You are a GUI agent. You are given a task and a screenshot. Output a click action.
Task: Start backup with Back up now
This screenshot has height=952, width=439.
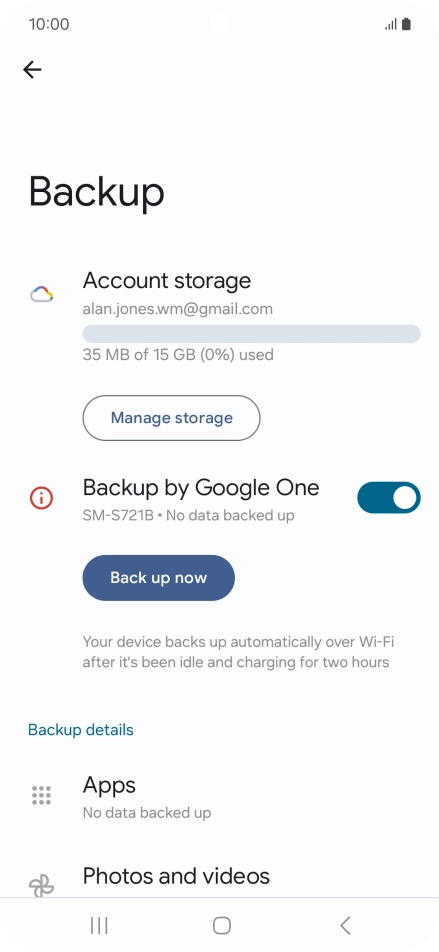tap(158, 577)
